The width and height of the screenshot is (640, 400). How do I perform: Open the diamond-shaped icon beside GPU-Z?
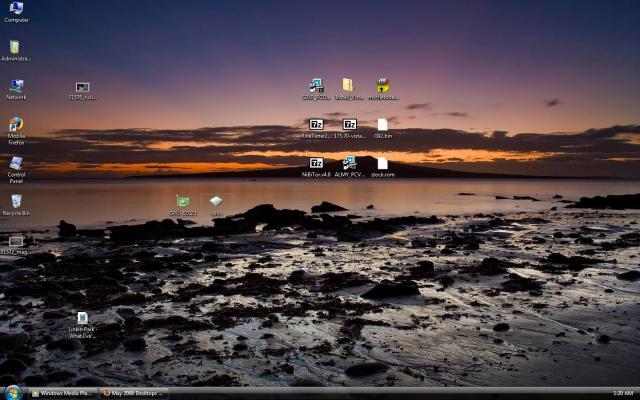coord(216,206)
